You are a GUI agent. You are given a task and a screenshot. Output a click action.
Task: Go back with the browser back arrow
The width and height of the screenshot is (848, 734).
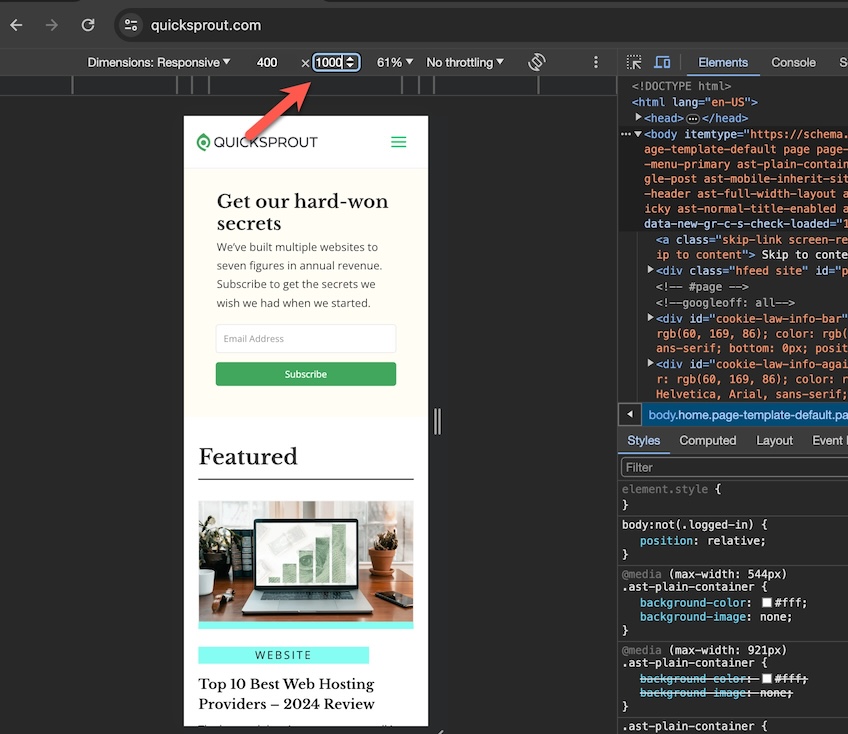tap(16, 25)
